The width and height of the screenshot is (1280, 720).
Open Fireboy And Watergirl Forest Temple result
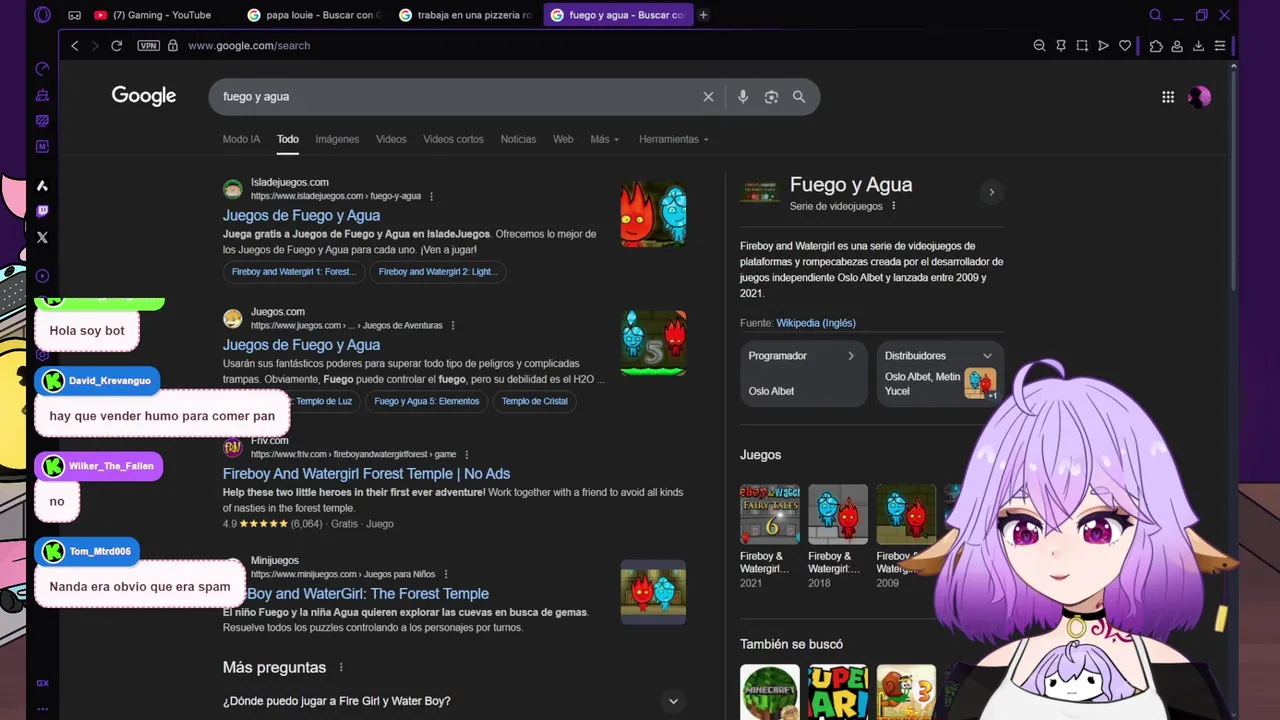(366, 474)
